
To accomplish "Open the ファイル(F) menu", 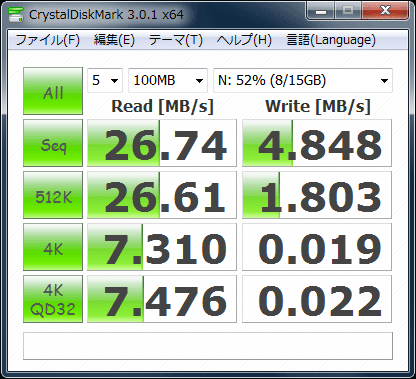I will coord(48,40).
